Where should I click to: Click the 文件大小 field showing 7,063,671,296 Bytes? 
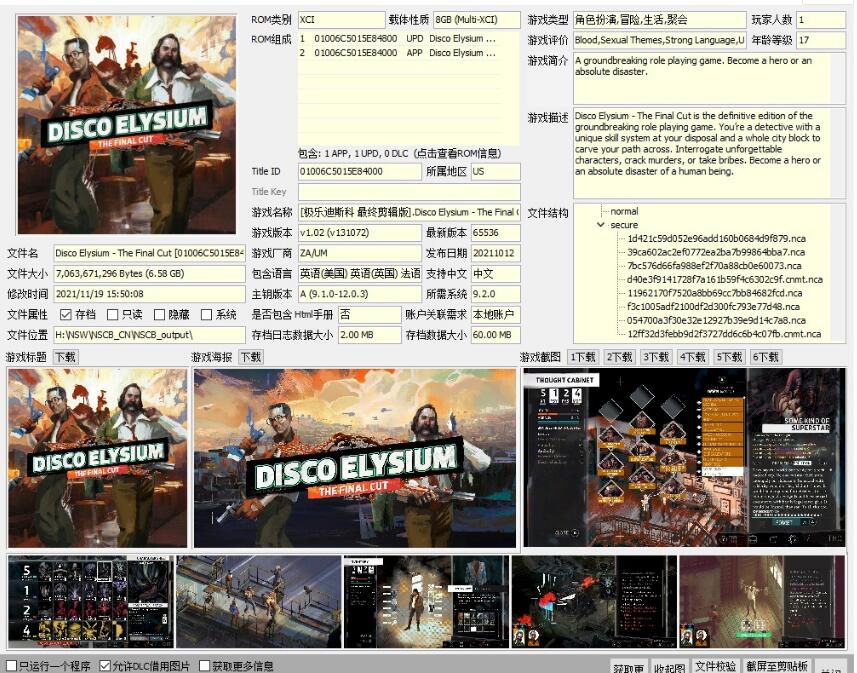click(x=149, y=273)
